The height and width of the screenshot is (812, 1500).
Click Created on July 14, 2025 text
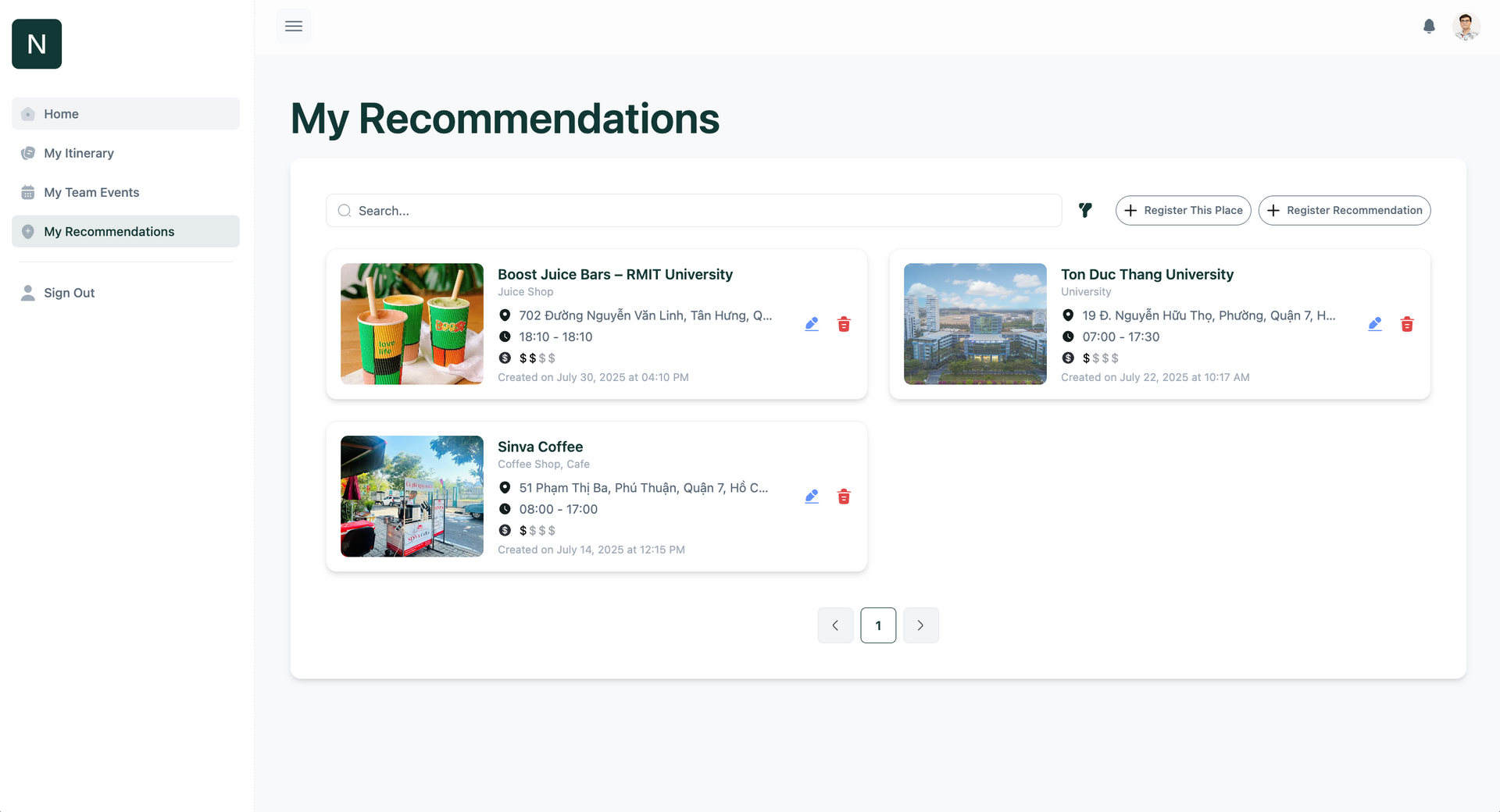591,550
